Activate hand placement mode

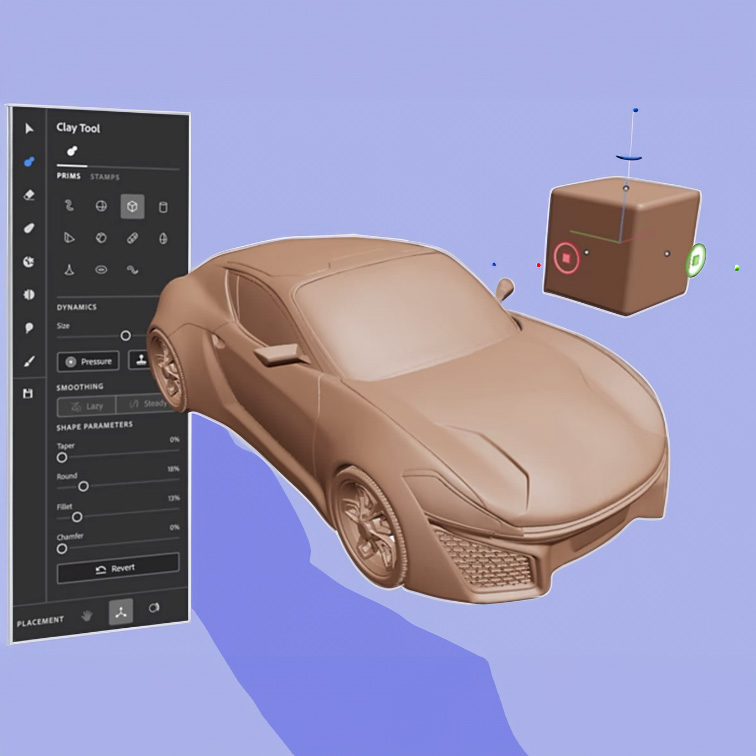click(x=87, y=613)
